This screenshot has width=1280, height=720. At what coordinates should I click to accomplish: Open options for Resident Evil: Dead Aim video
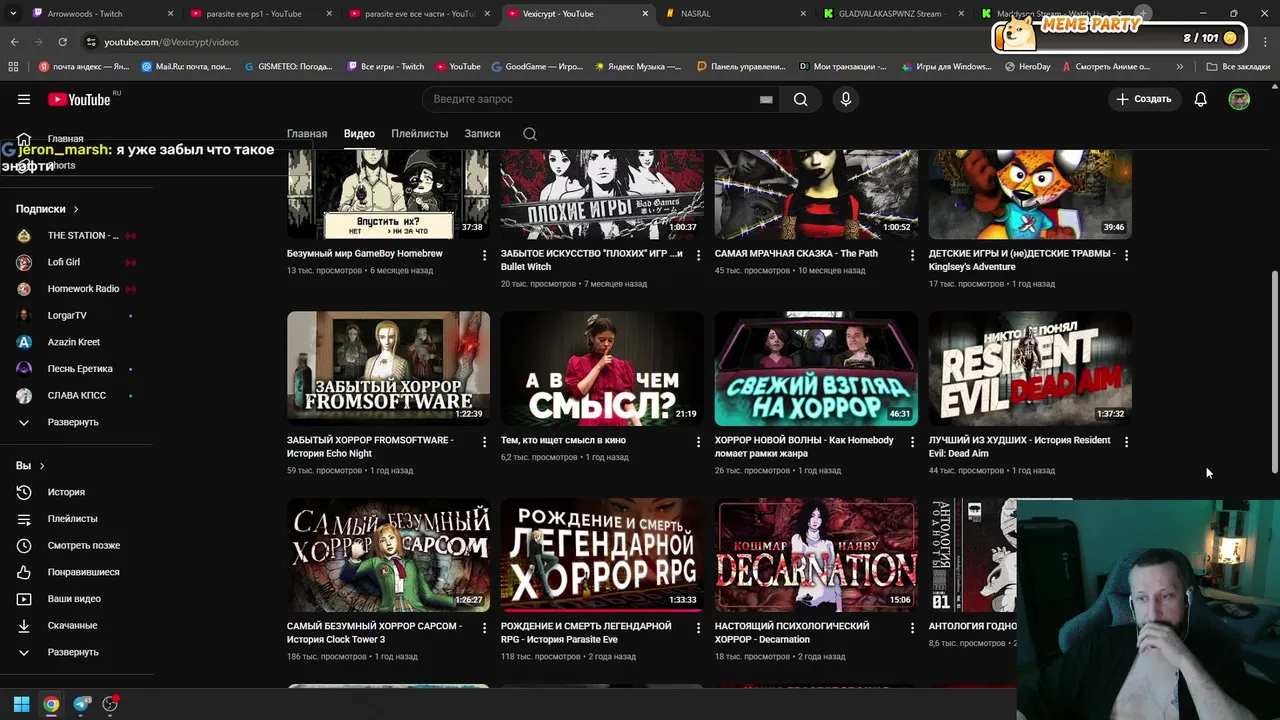click(1126, 441)
